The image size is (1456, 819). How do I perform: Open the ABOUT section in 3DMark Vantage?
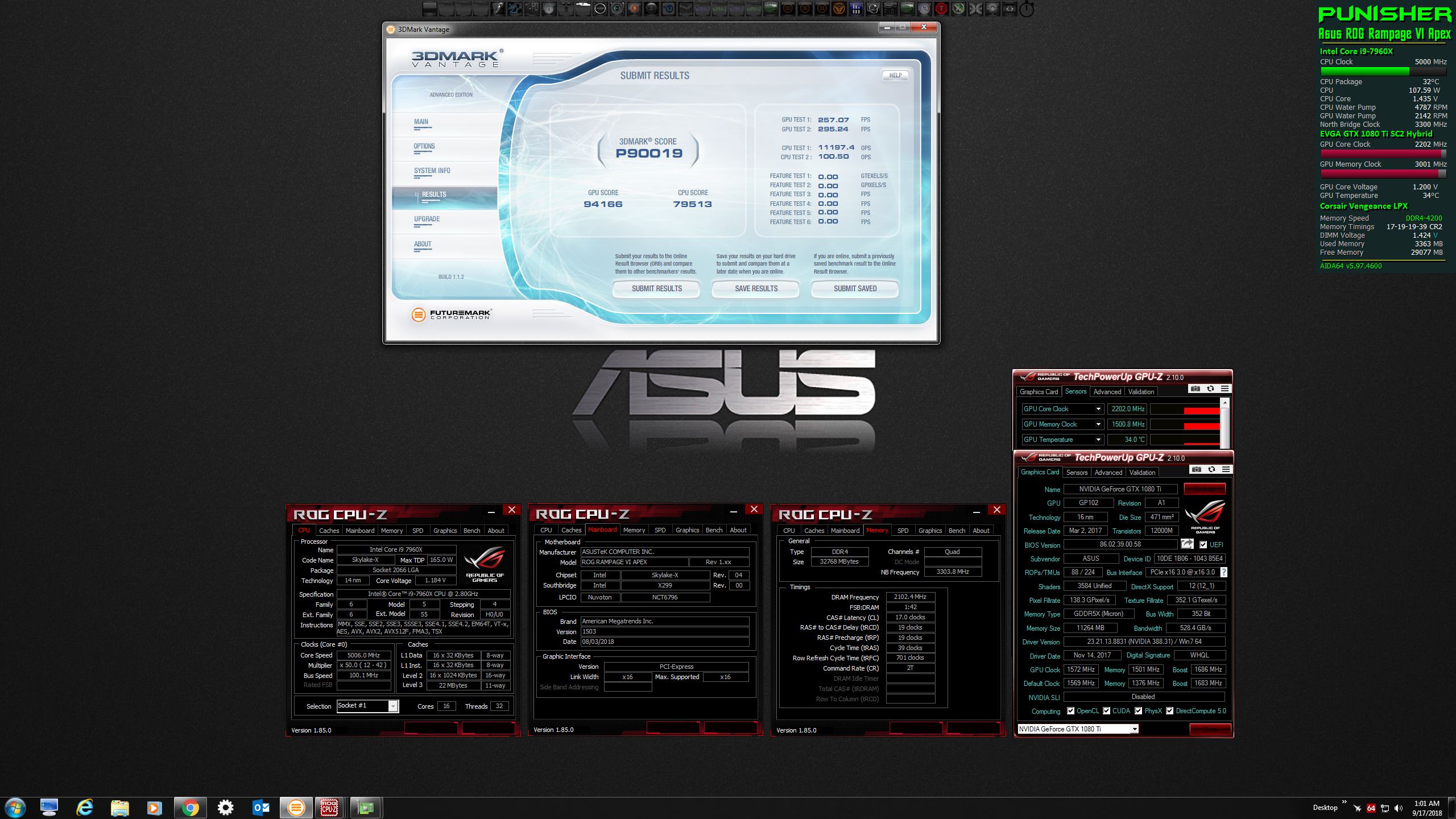pyautogui.click(x=423, y=244)
